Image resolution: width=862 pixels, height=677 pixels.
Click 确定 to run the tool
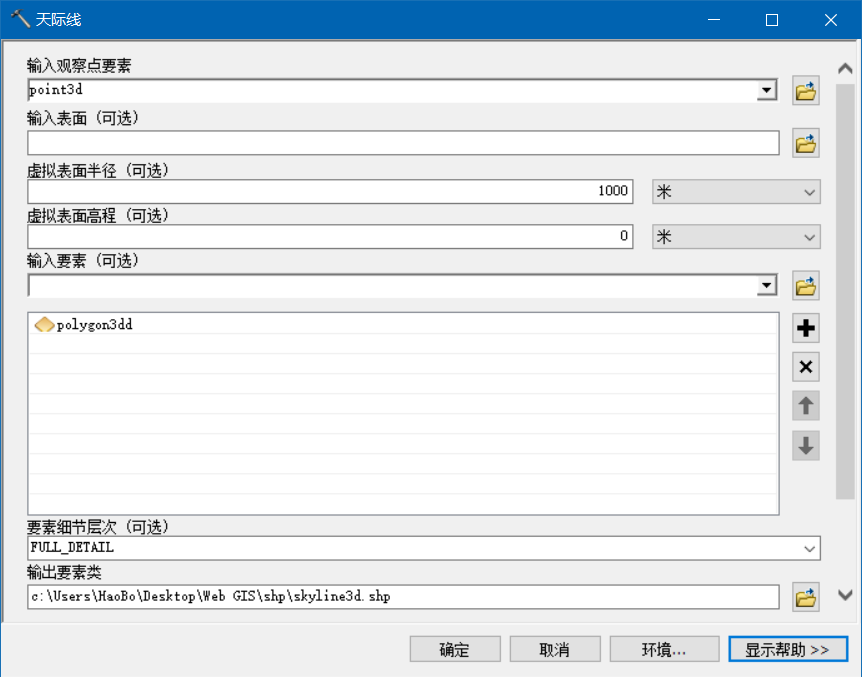[455, 650]
